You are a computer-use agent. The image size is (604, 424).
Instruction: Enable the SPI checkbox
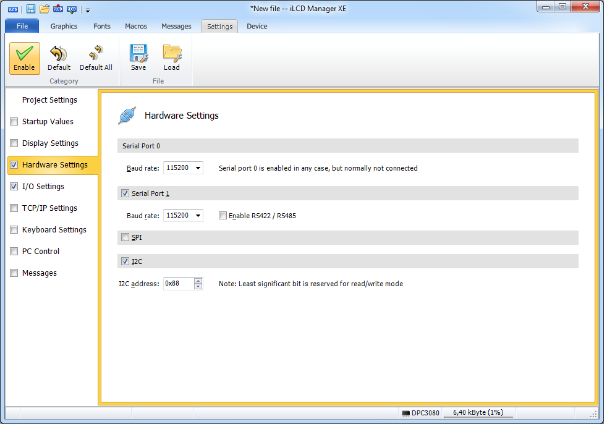(124, 238)
